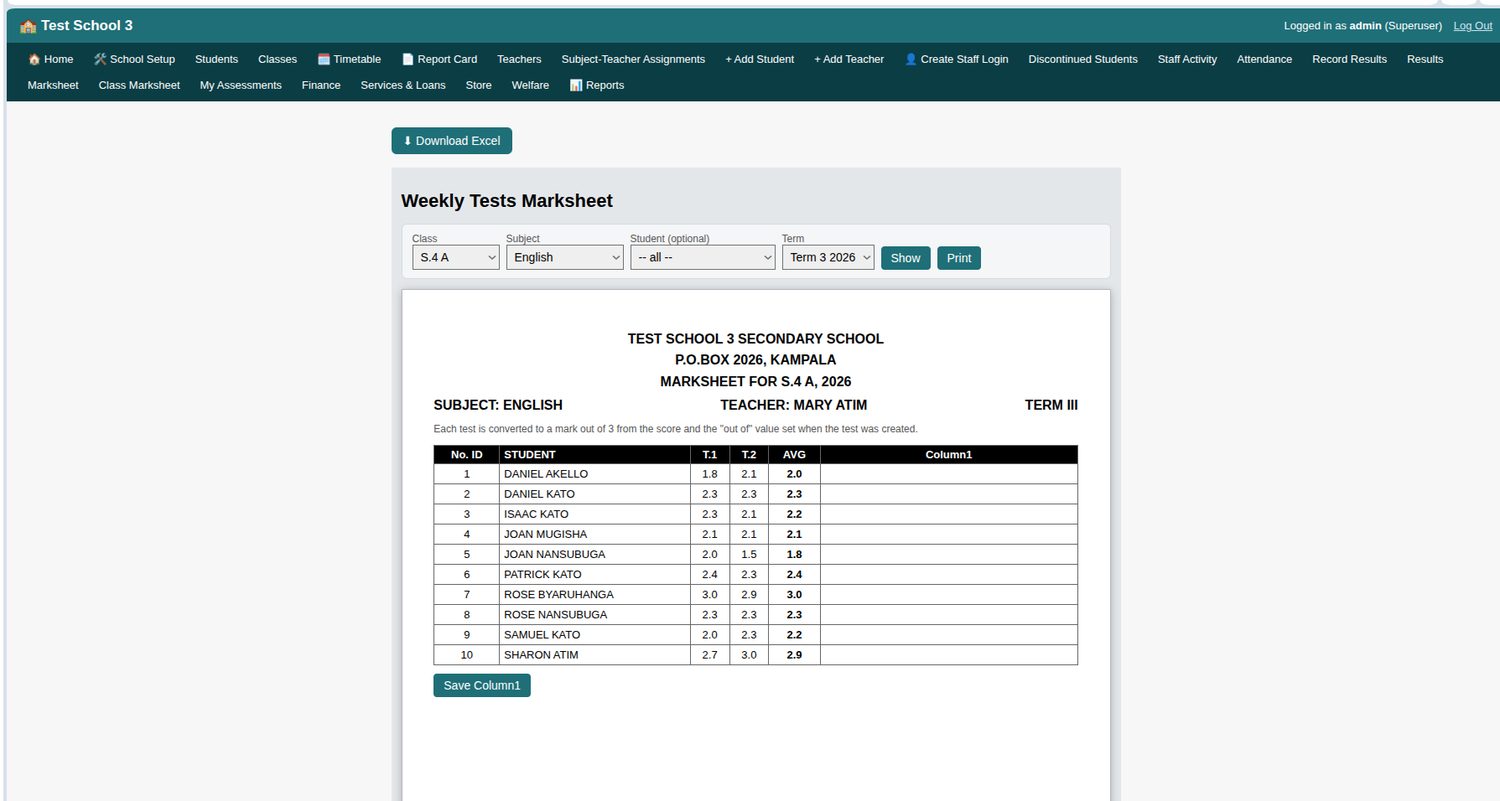Viewport: 1500px width, 801px height.
Task: Open Services & Loans
Action: click(x=403, y=85)
